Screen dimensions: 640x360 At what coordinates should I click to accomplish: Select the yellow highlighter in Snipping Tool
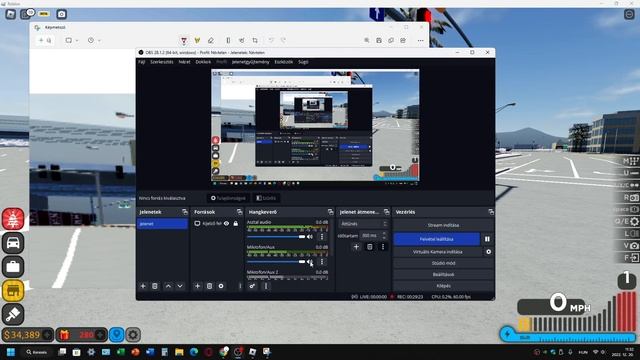click(x=198, y=40)
